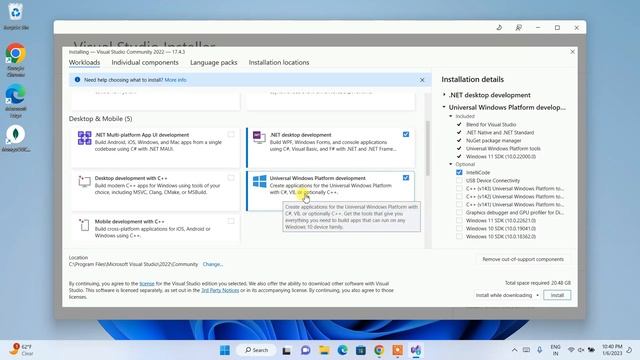Screen dimensions: 640x360
Task: Open 3rd Party Notices link
Action: 220,290
